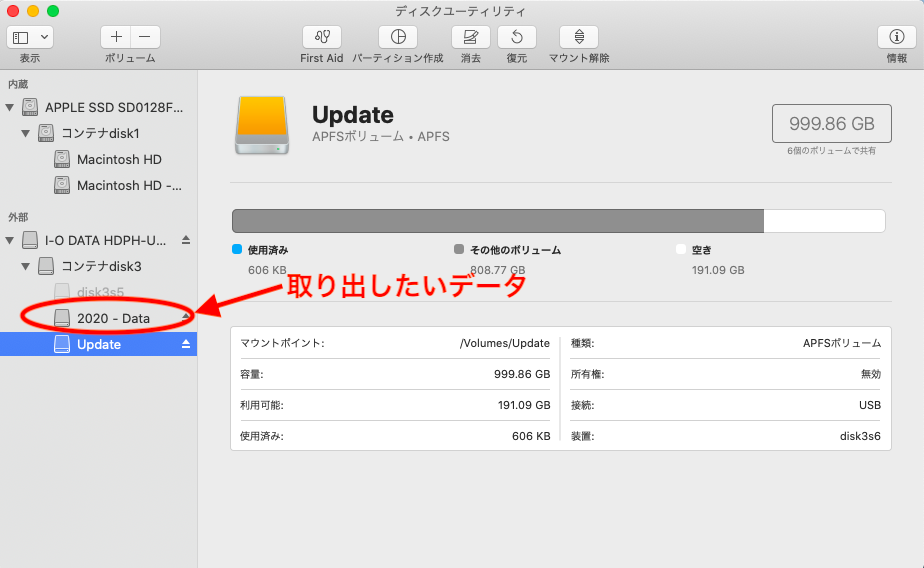Click the ディスクユーティリティ window title

click(x=460, y=11)
